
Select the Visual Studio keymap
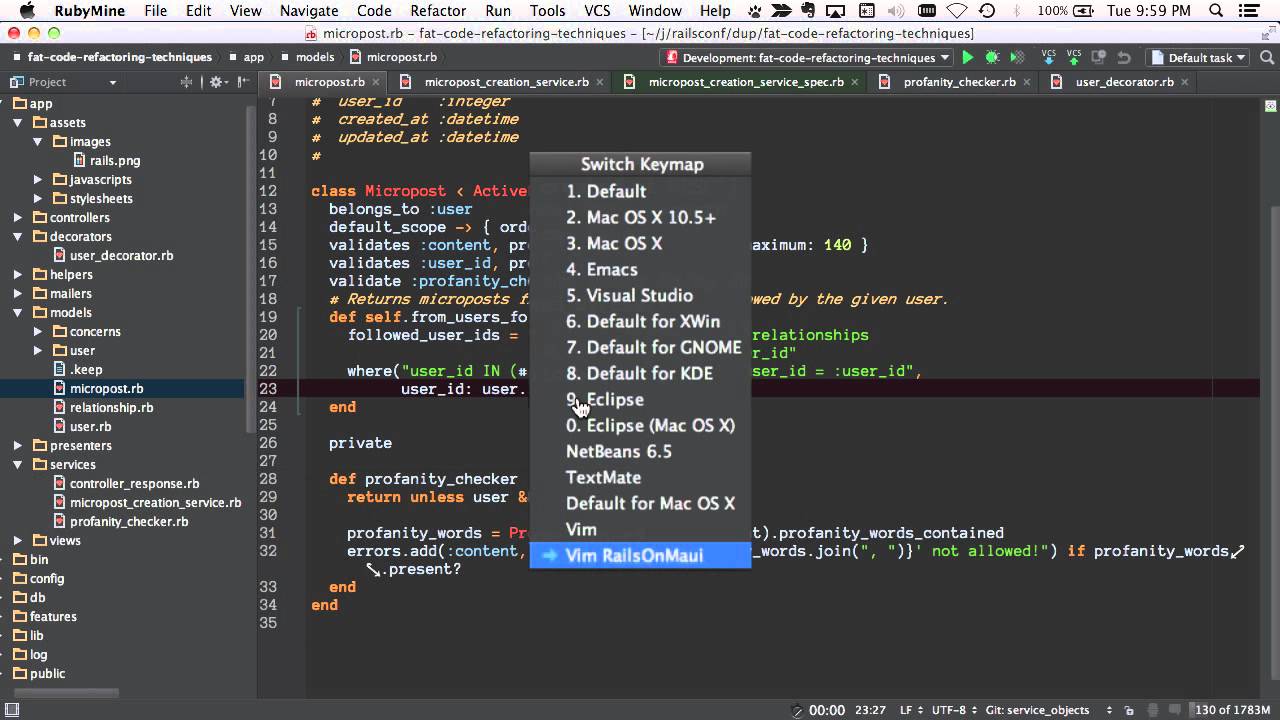(640, 295)
